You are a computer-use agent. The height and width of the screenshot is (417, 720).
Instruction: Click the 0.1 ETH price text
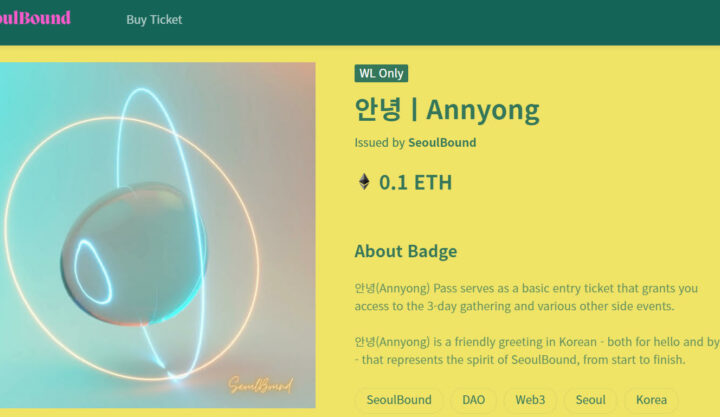(x=416, y=182)
